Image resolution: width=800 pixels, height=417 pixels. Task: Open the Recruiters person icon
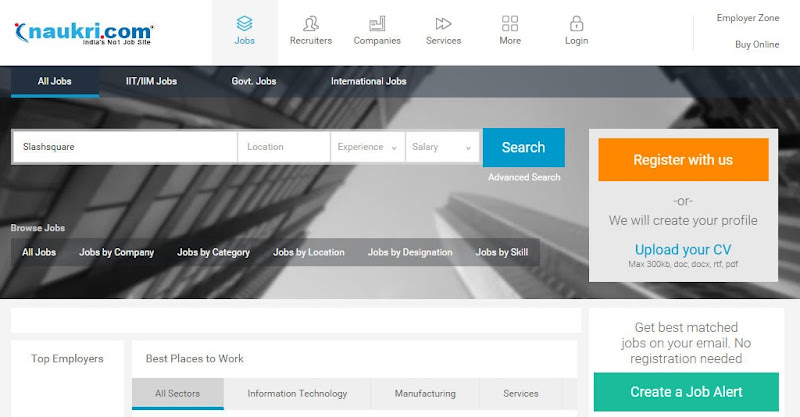click(311, 23)
